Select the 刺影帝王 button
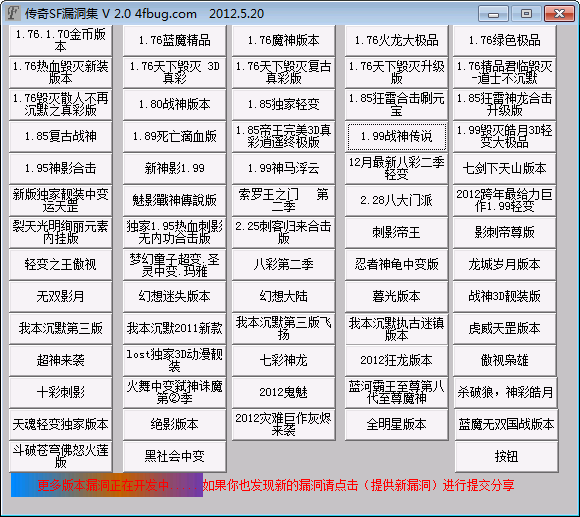 pos(397,233)
